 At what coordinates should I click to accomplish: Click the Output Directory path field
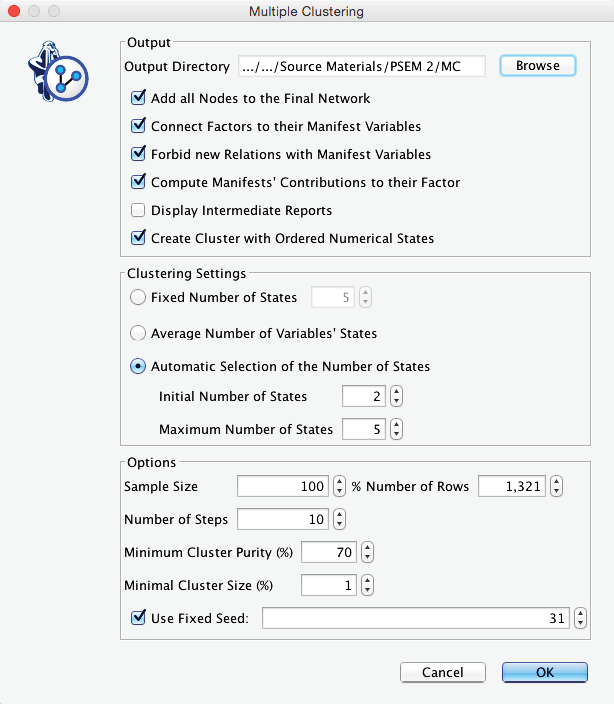[361, 67]
